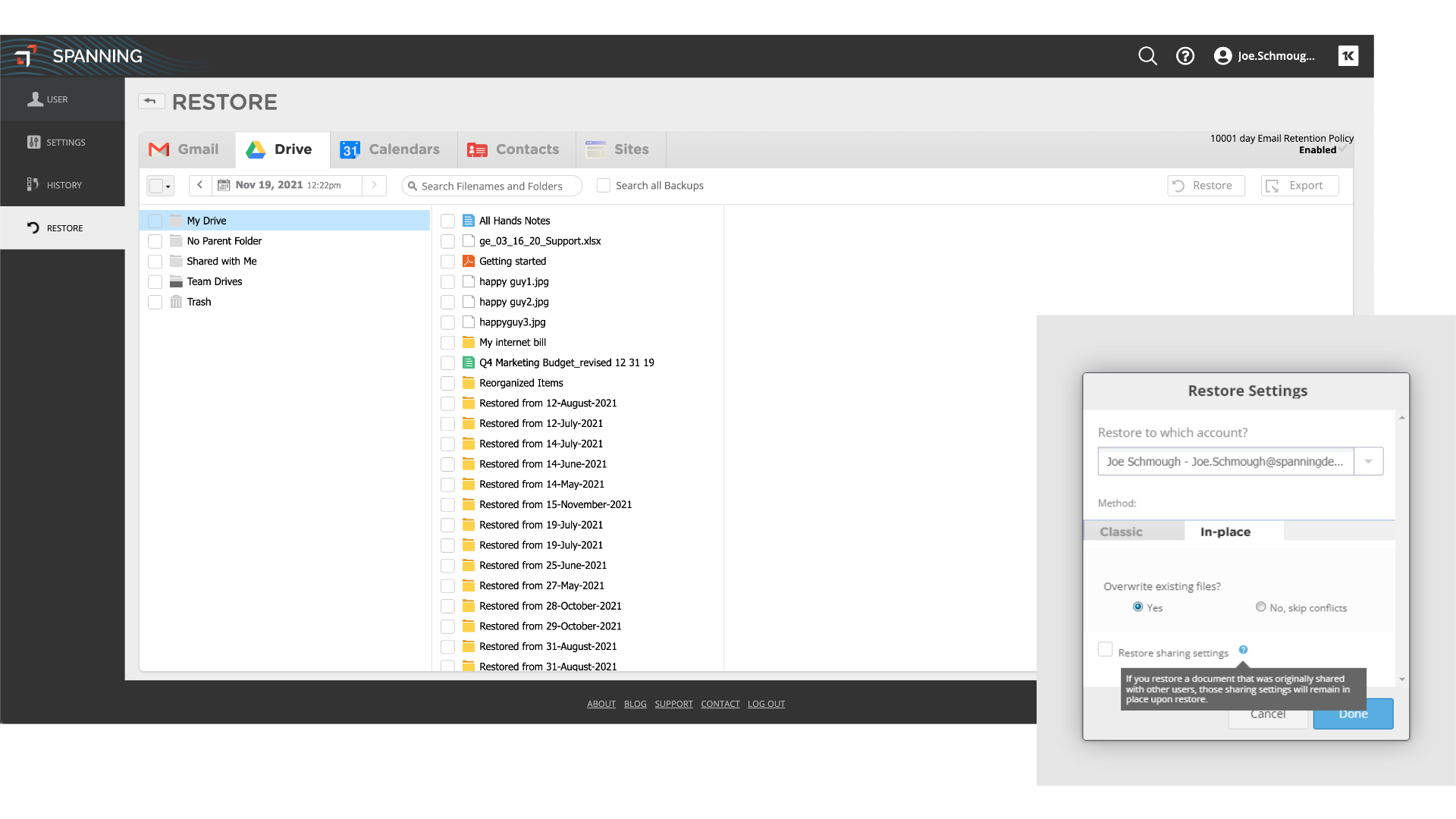Click the back date navigation arrow
Viewport: 1456px width, 819px height.
[x=201, y=185]
